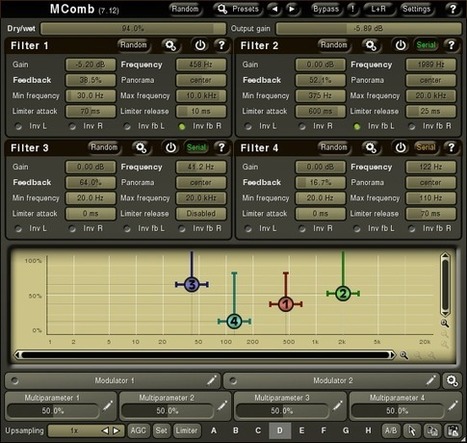The width and height of the screenshot is (467, 443).
Task: Open Filter 2 Panorama center field
Action: point(431,80)
